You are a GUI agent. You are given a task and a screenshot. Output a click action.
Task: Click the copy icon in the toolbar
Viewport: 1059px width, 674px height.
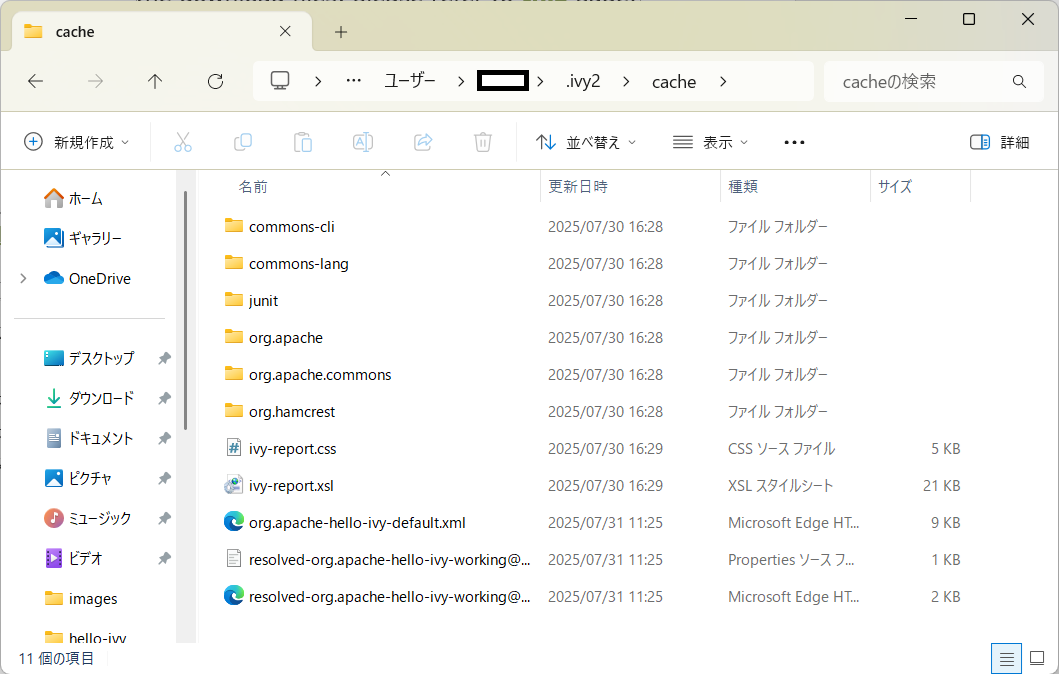243,142
